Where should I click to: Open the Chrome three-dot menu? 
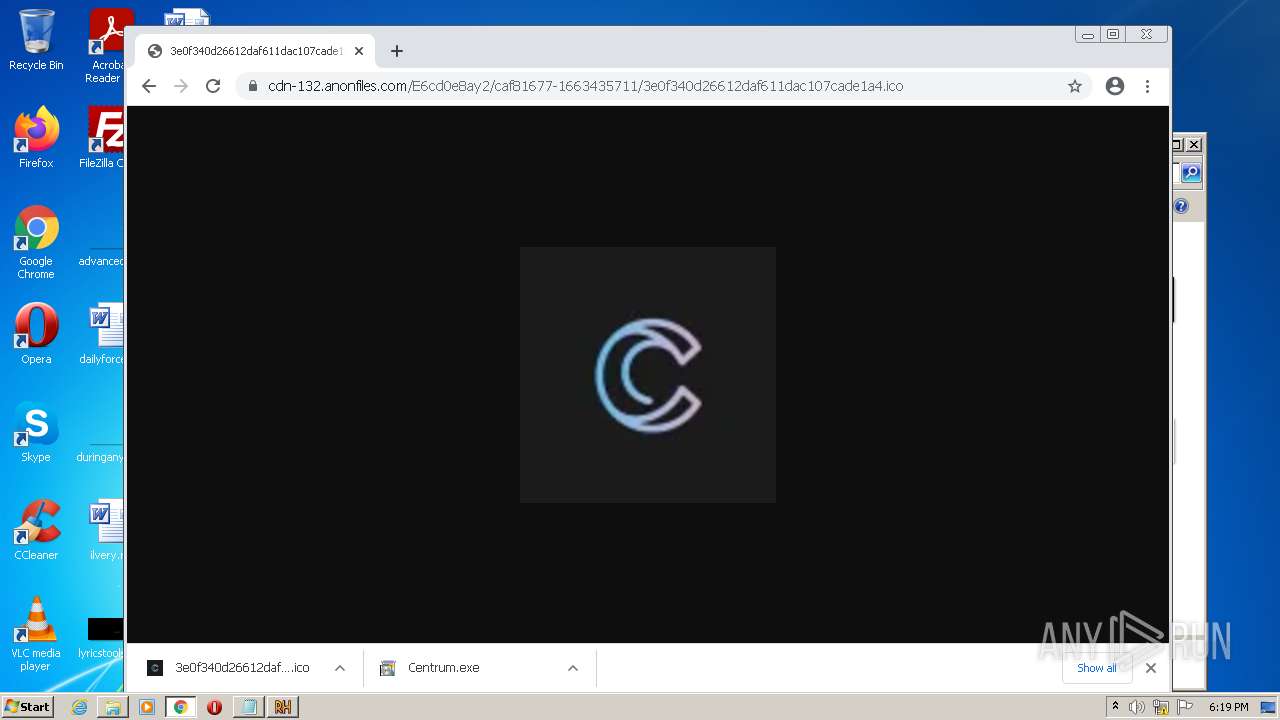1147,86
